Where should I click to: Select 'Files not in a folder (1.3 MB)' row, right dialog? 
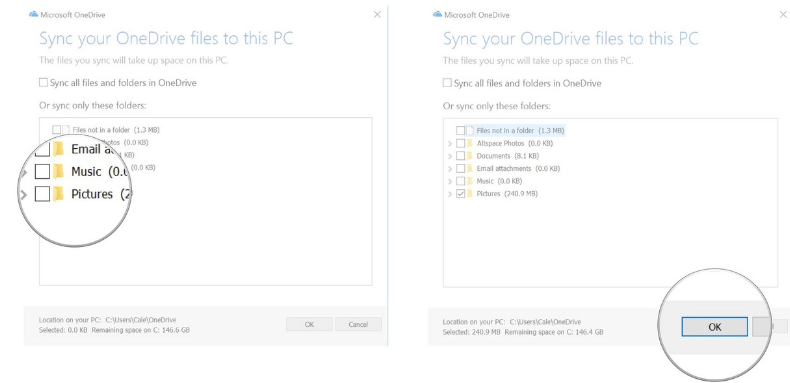[x=516, y=131]
